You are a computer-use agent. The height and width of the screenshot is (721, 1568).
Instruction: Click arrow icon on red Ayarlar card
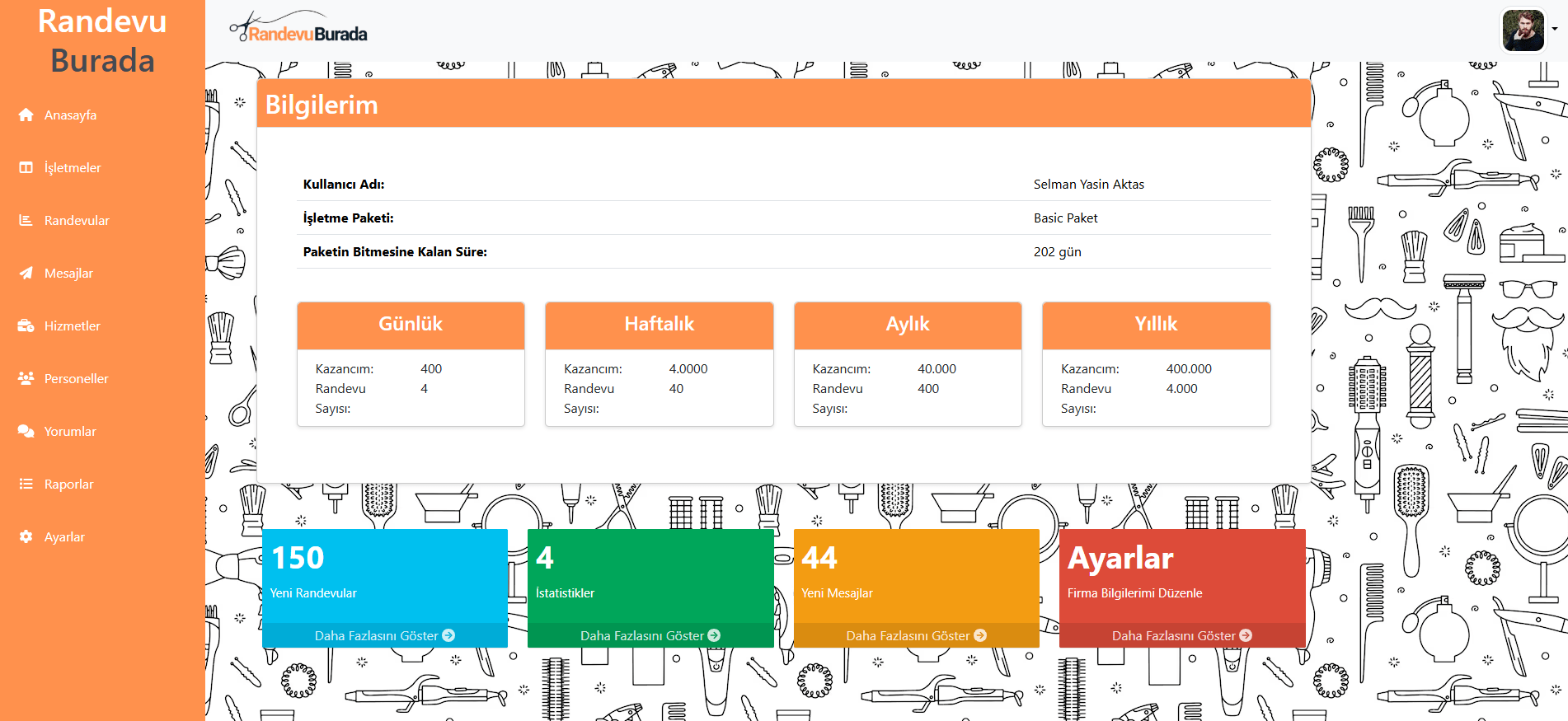click(1246, 635)
